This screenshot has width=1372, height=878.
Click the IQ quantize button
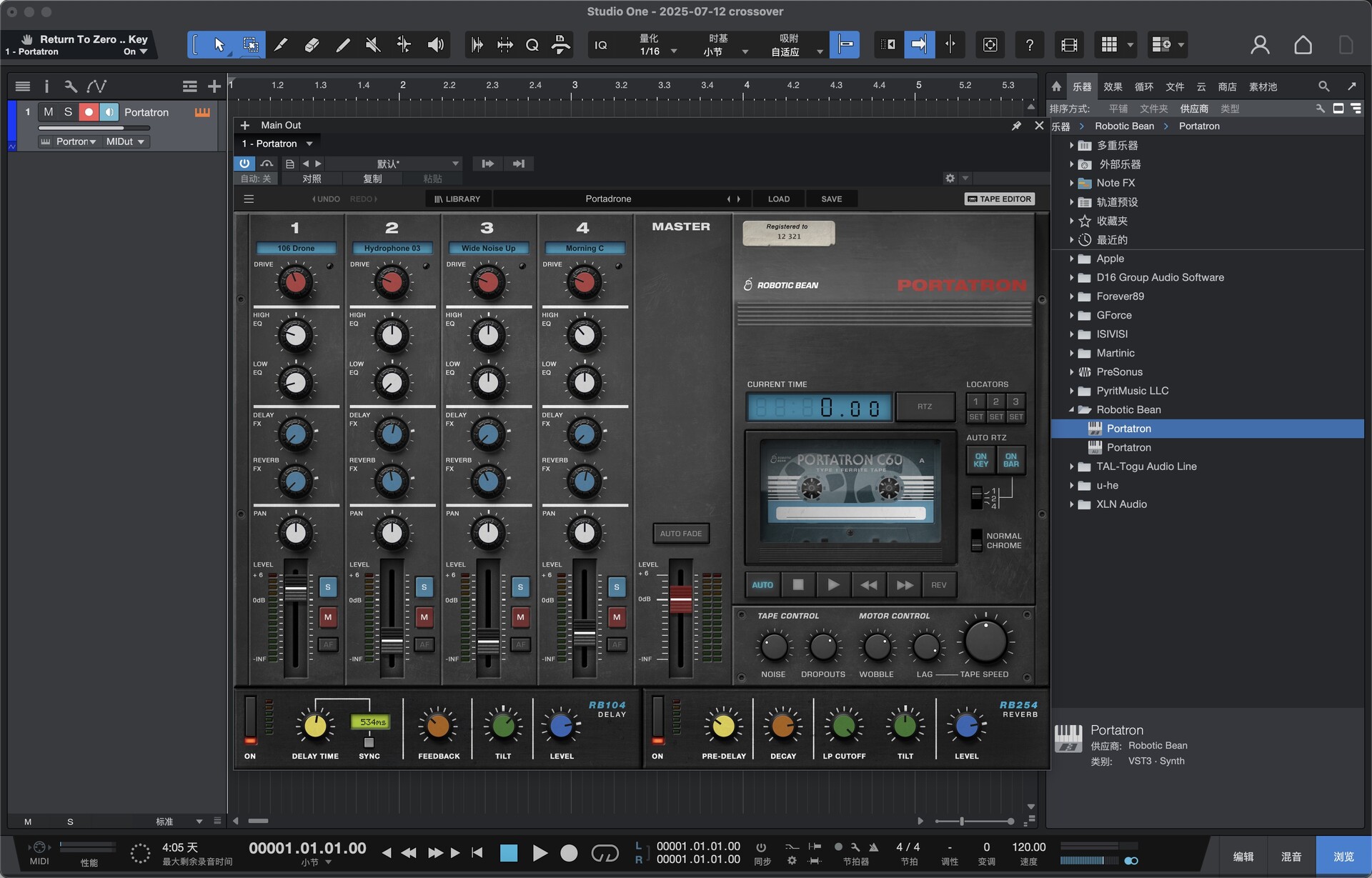point(601,45)
